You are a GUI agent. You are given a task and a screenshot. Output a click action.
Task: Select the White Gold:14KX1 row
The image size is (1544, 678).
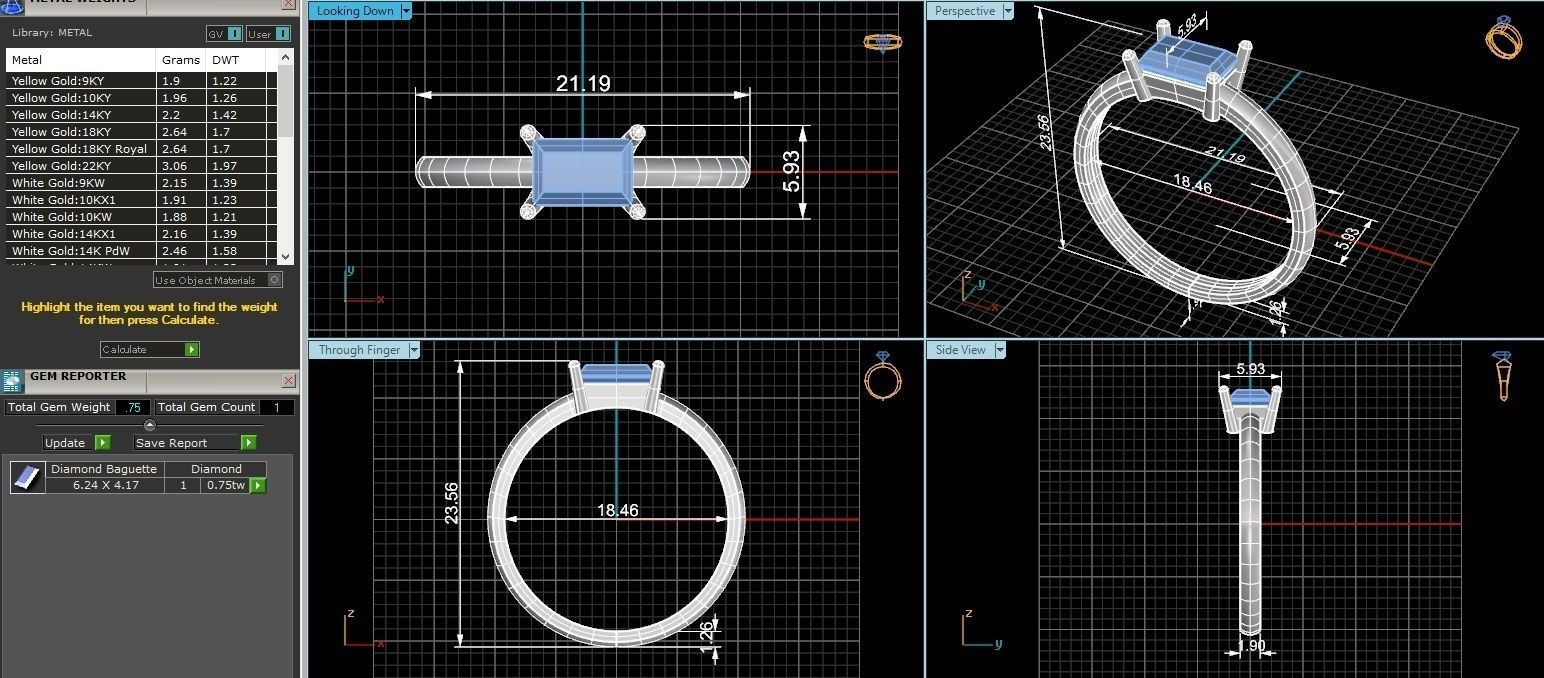click(x=142, y=234)
